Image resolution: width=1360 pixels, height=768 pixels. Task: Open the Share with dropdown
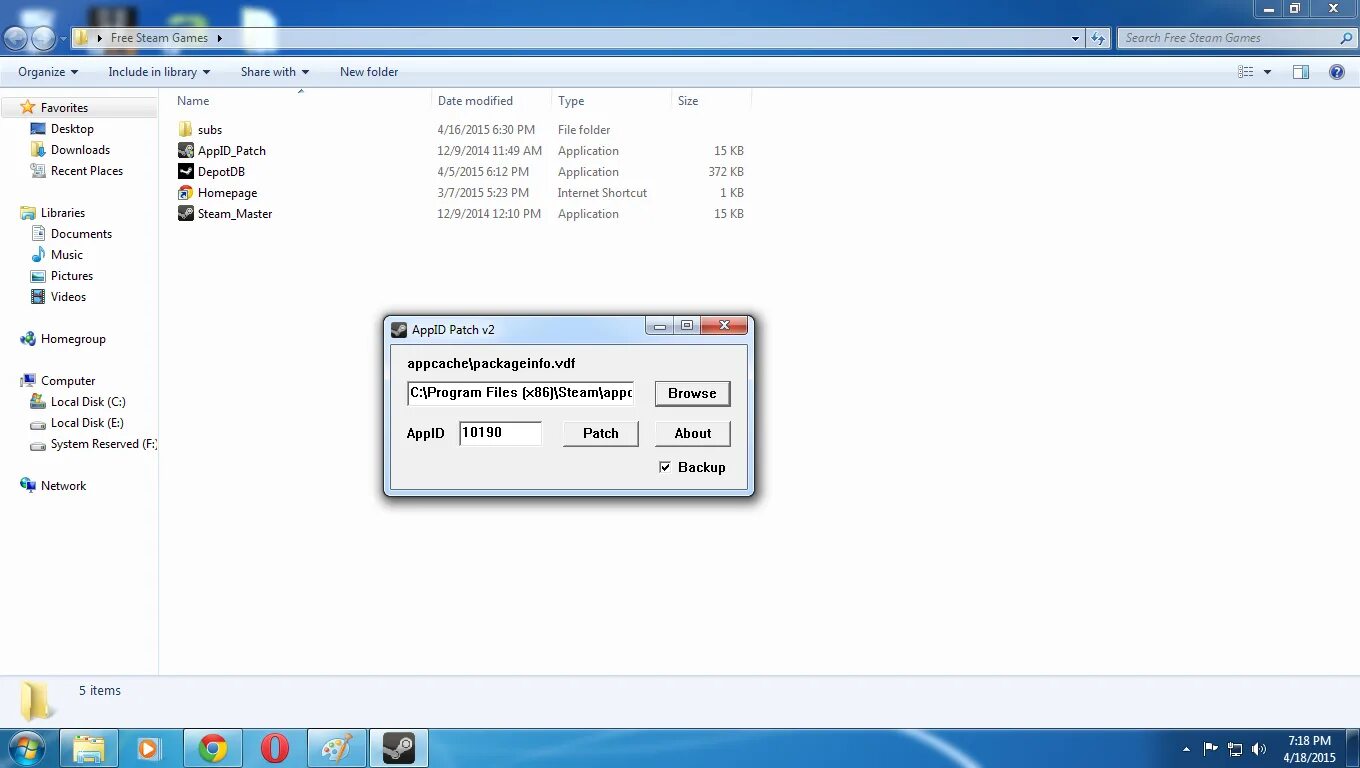(275, 72)
